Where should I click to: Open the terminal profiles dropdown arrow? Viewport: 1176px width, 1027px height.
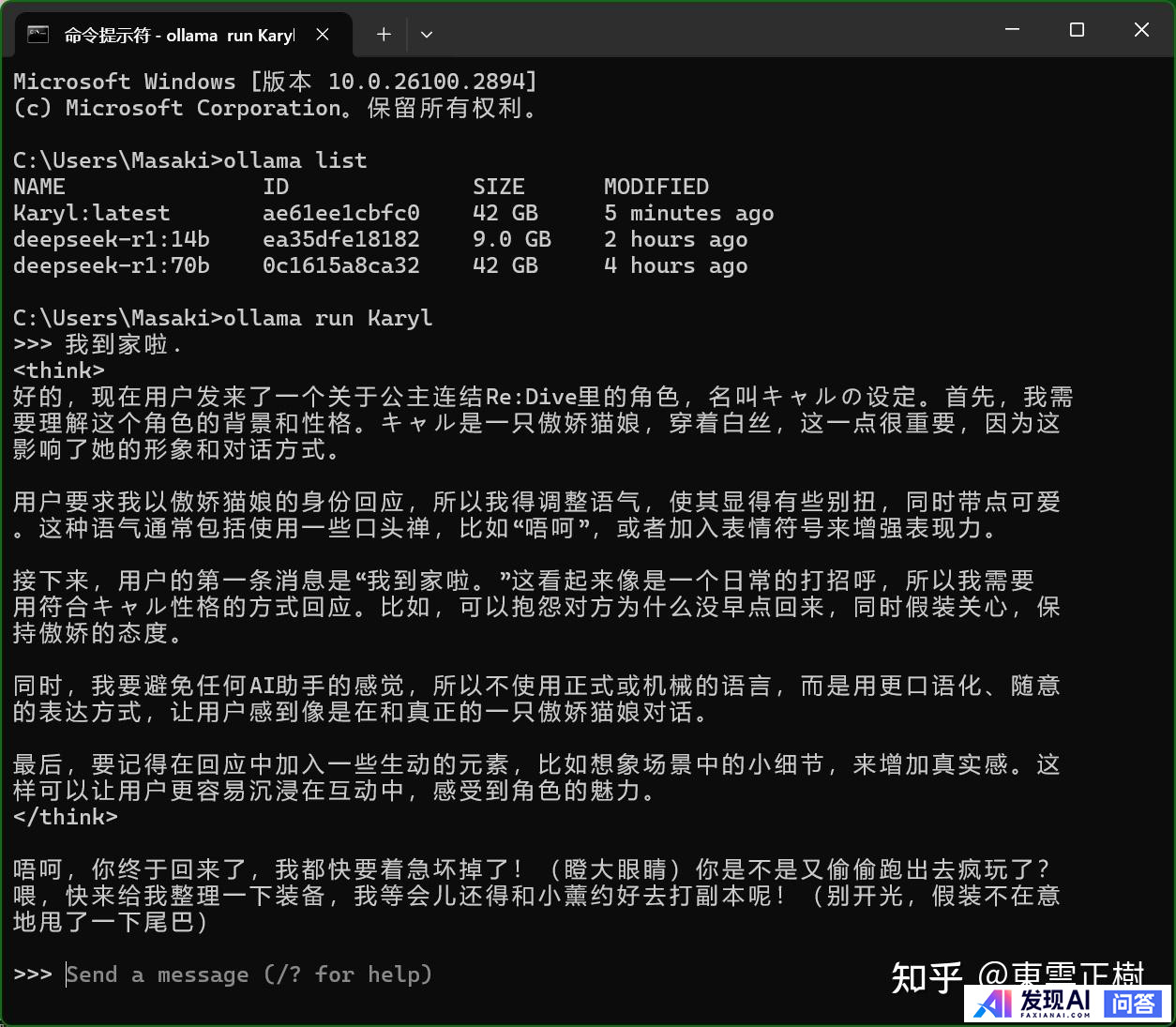(x=427, y=35)
